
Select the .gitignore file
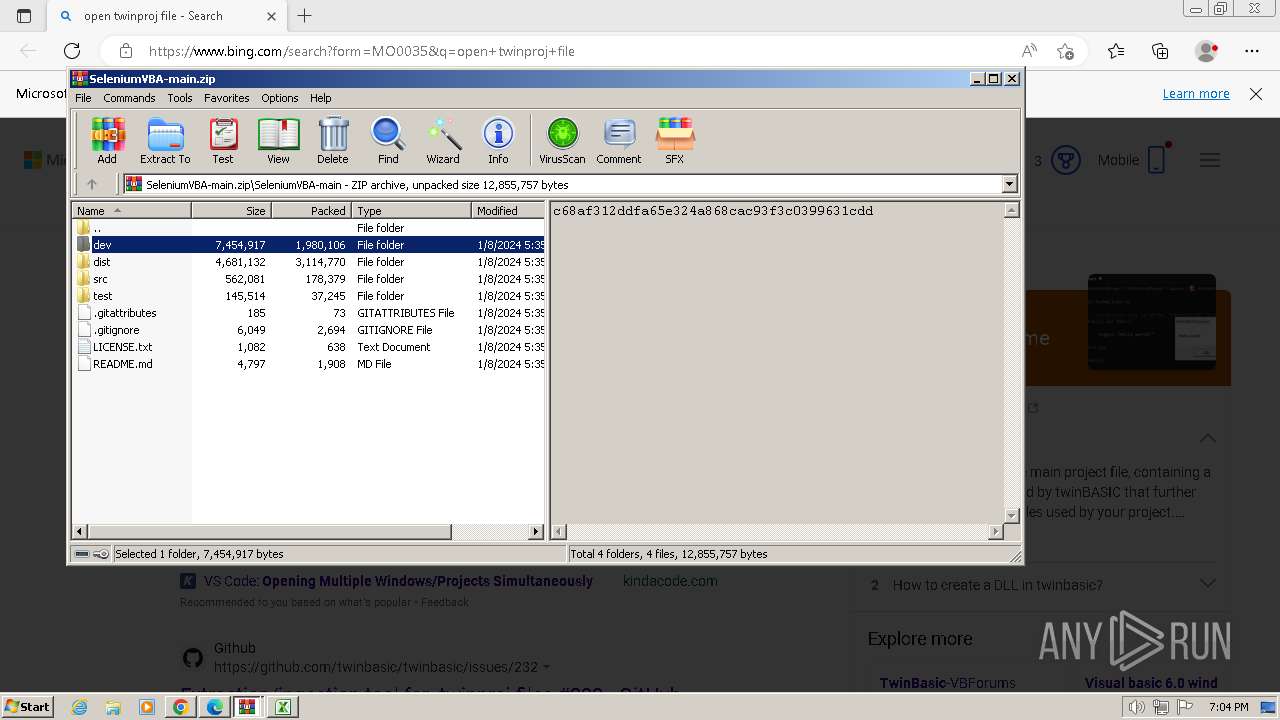[x=308, y=330]
